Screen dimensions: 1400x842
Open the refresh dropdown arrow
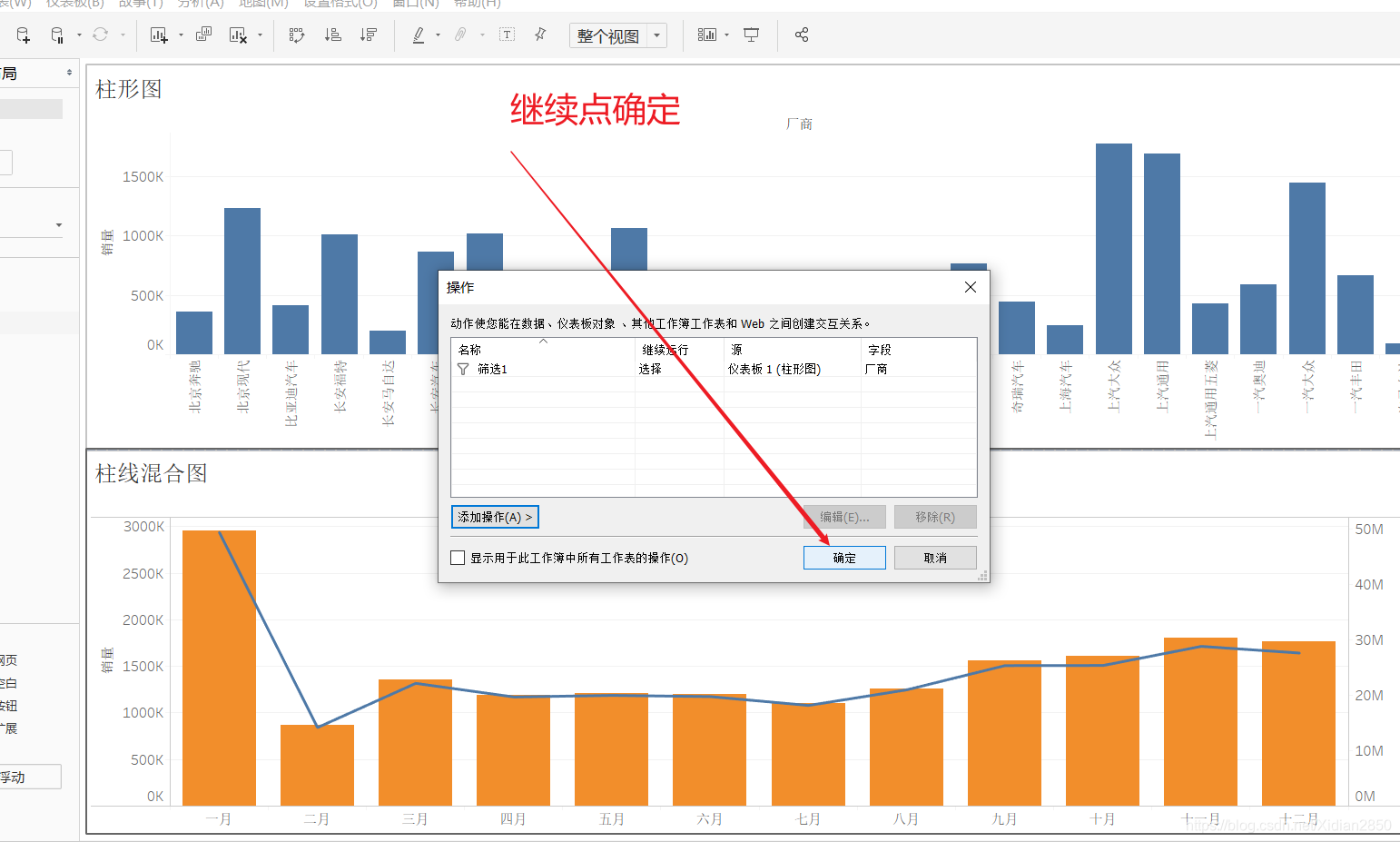coord(123,35)
